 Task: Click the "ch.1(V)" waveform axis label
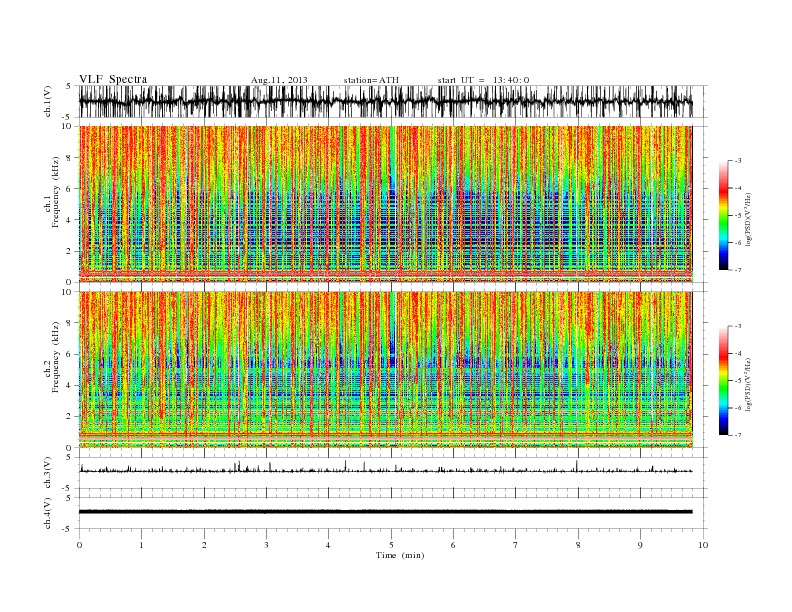tap(48, 101)
